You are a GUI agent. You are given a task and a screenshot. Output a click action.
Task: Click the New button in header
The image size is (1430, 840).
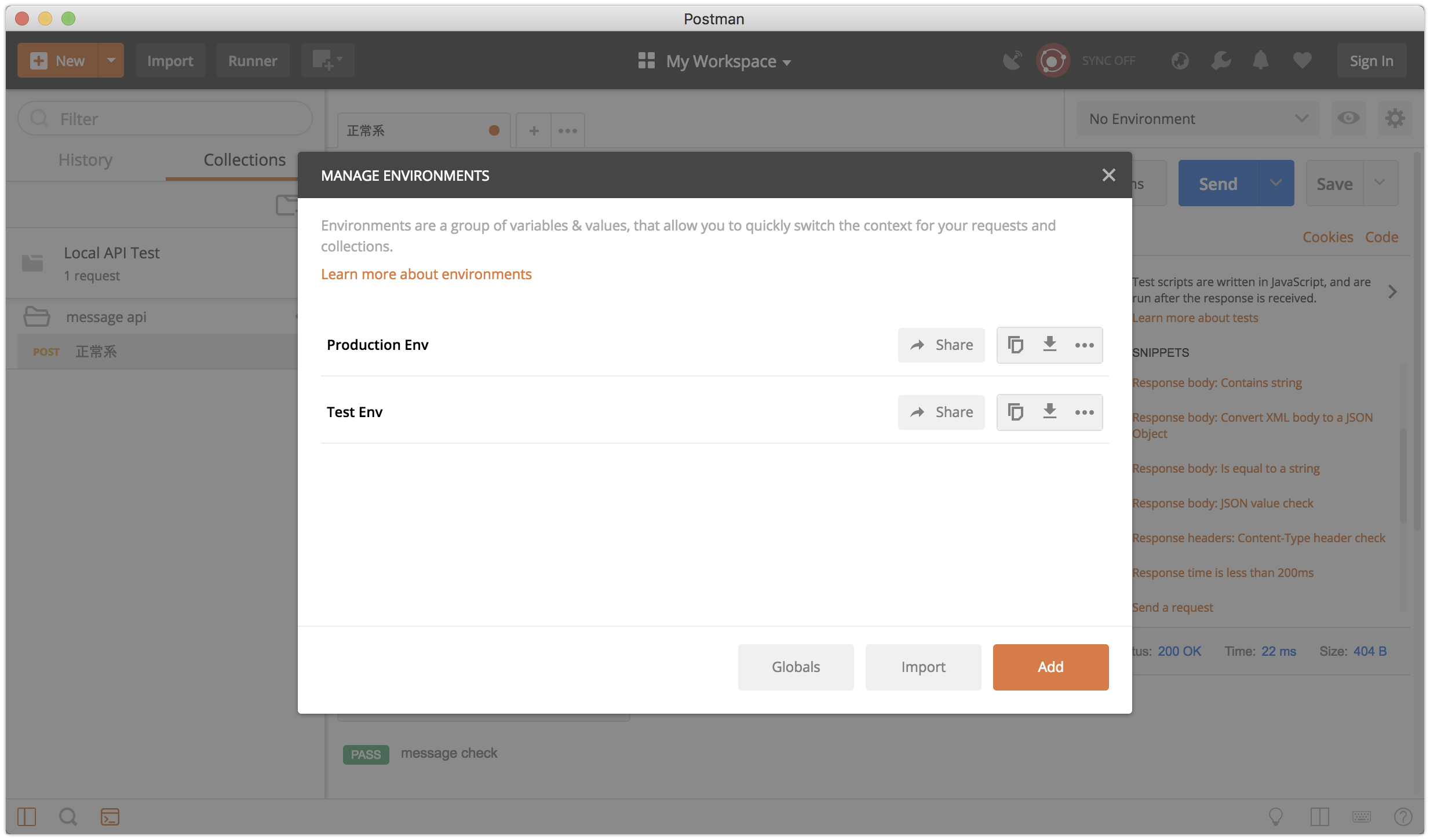(x=57, y=60)
